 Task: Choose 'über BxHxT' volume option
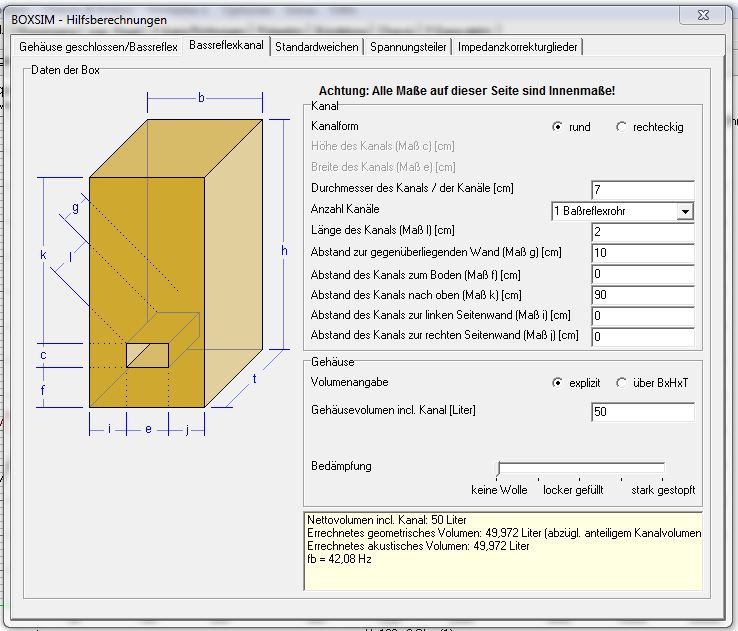point(621,383)
